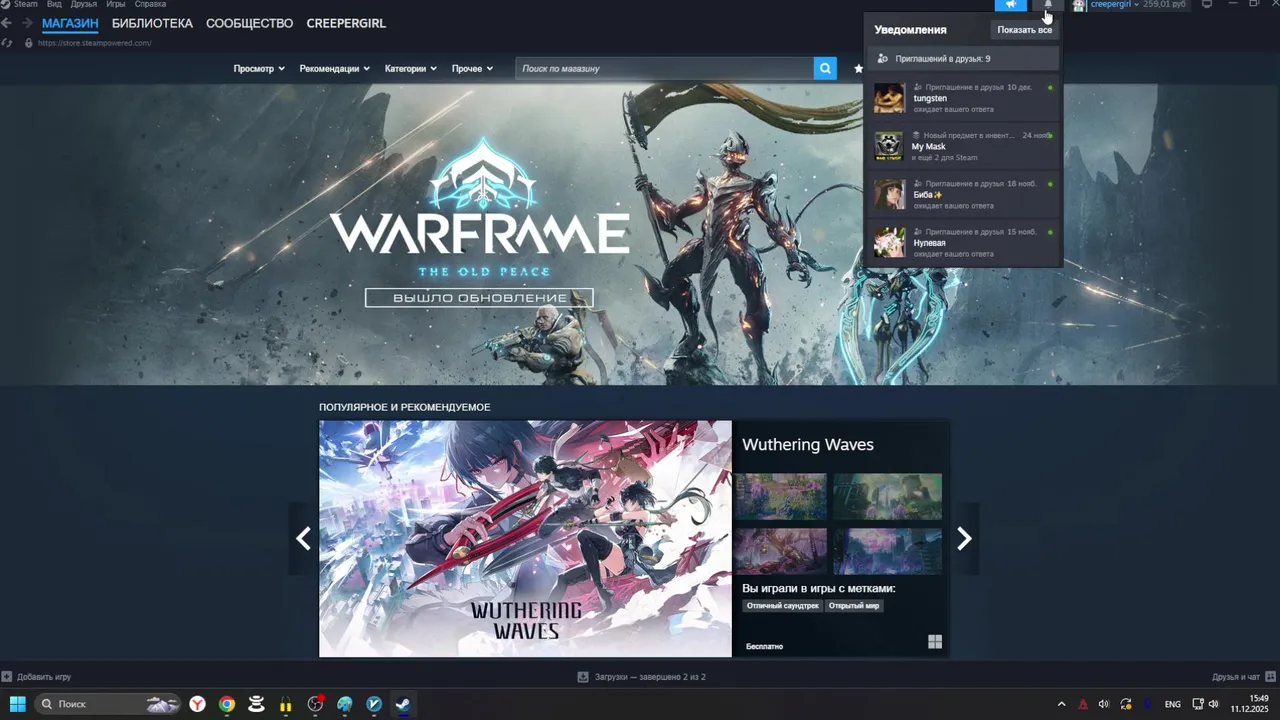This screenshot has height=720, width=1280.
Task: Click Биба's avatar in notifications
Action: 889,194
